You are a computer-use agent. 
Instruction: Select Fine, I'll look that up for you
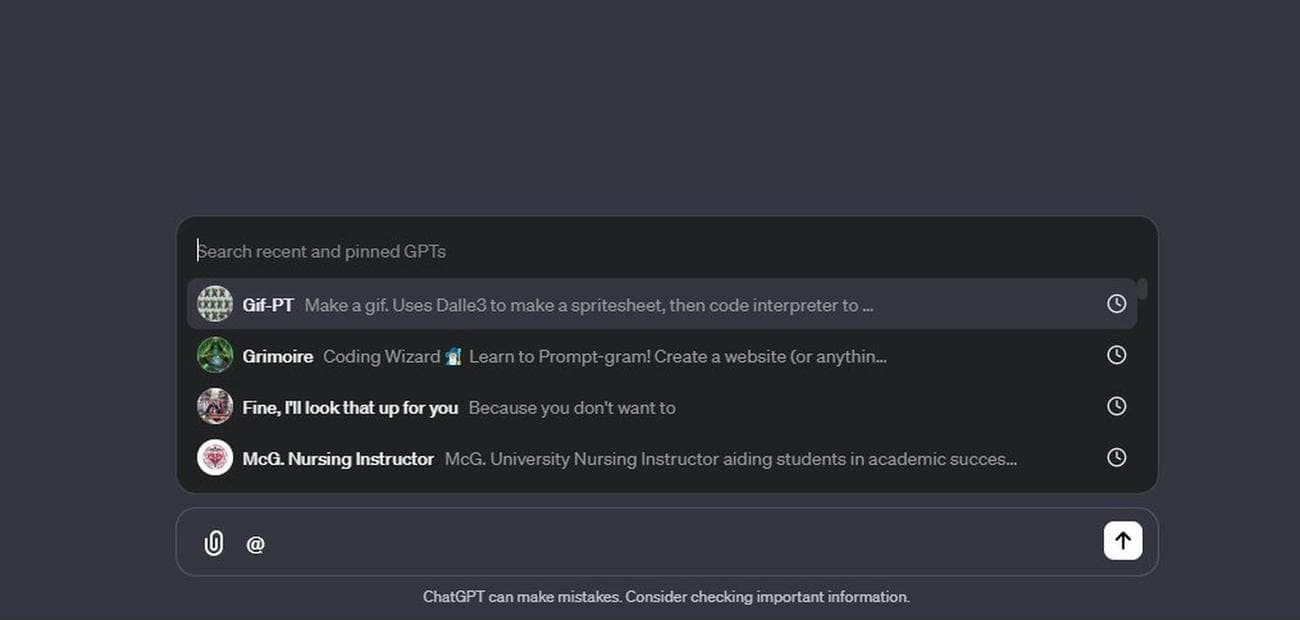[x=350, y=408]
